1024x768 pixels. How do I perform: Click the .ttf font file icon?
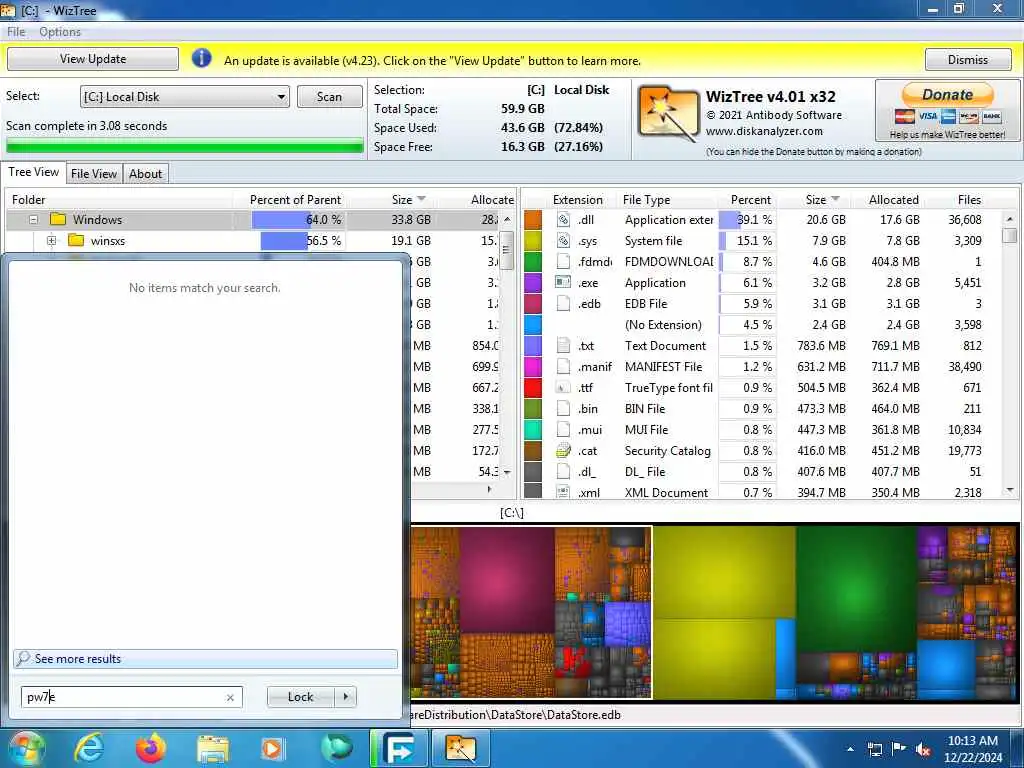pos(563,387)
